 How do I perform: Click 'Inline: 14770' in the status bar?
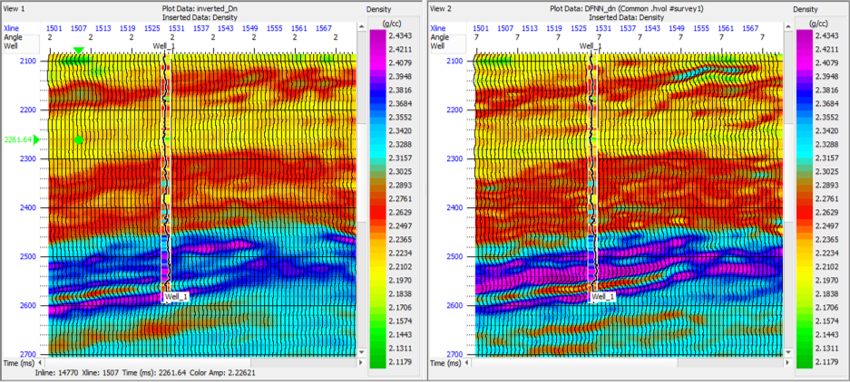tap(56, 374)
